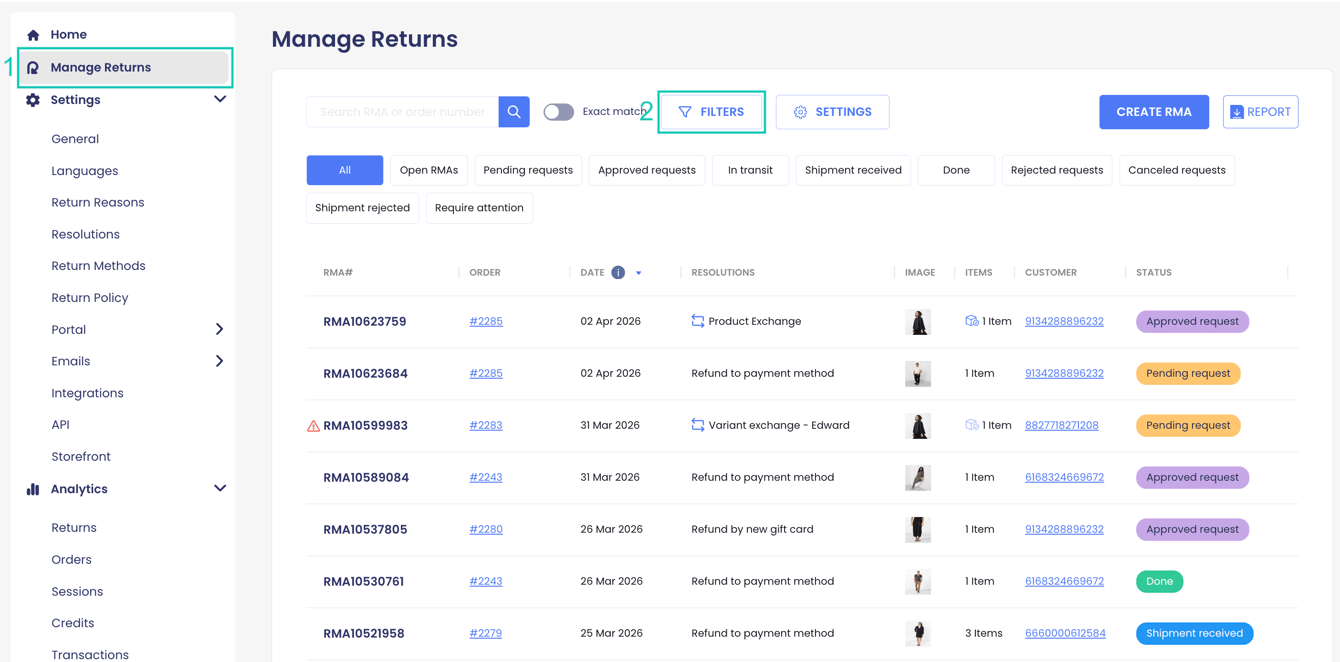Open Resolutions in the sidebar
This screenshot has width=1340, height=662.
86,234
